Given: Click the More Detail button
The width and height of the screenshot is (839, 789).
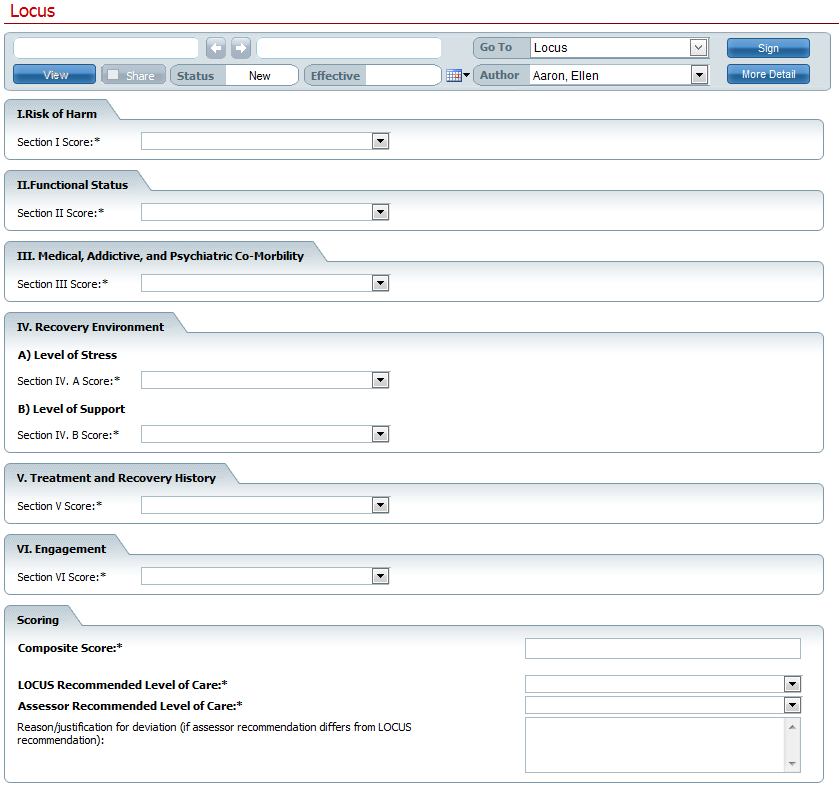Looking at the screenshot, I should [x=768, y=75].
